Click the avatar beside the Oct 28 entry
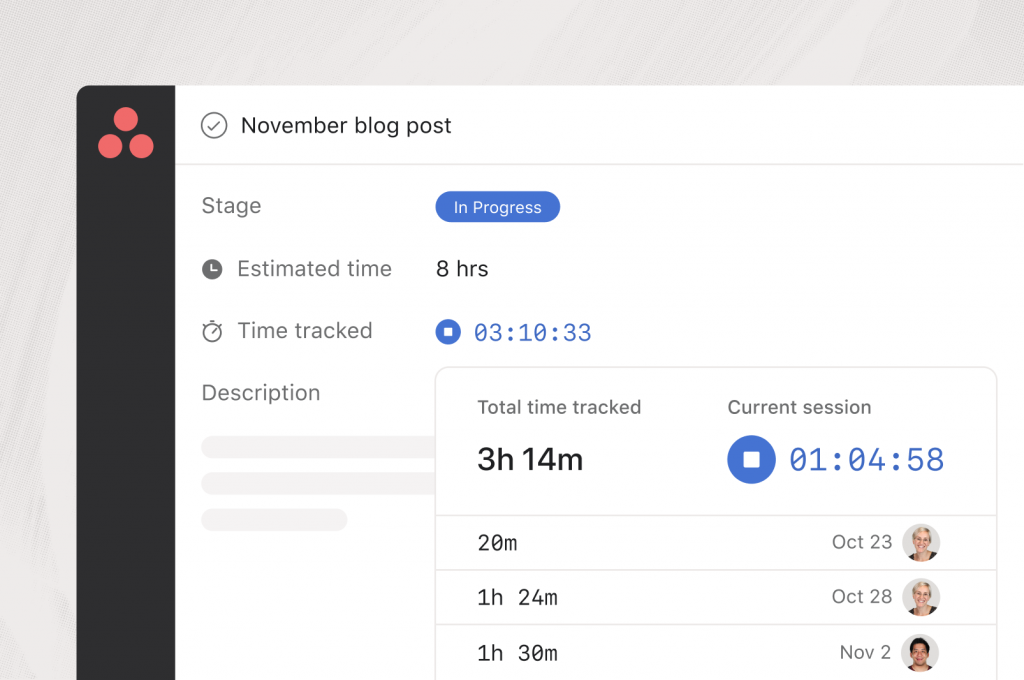 921,597
